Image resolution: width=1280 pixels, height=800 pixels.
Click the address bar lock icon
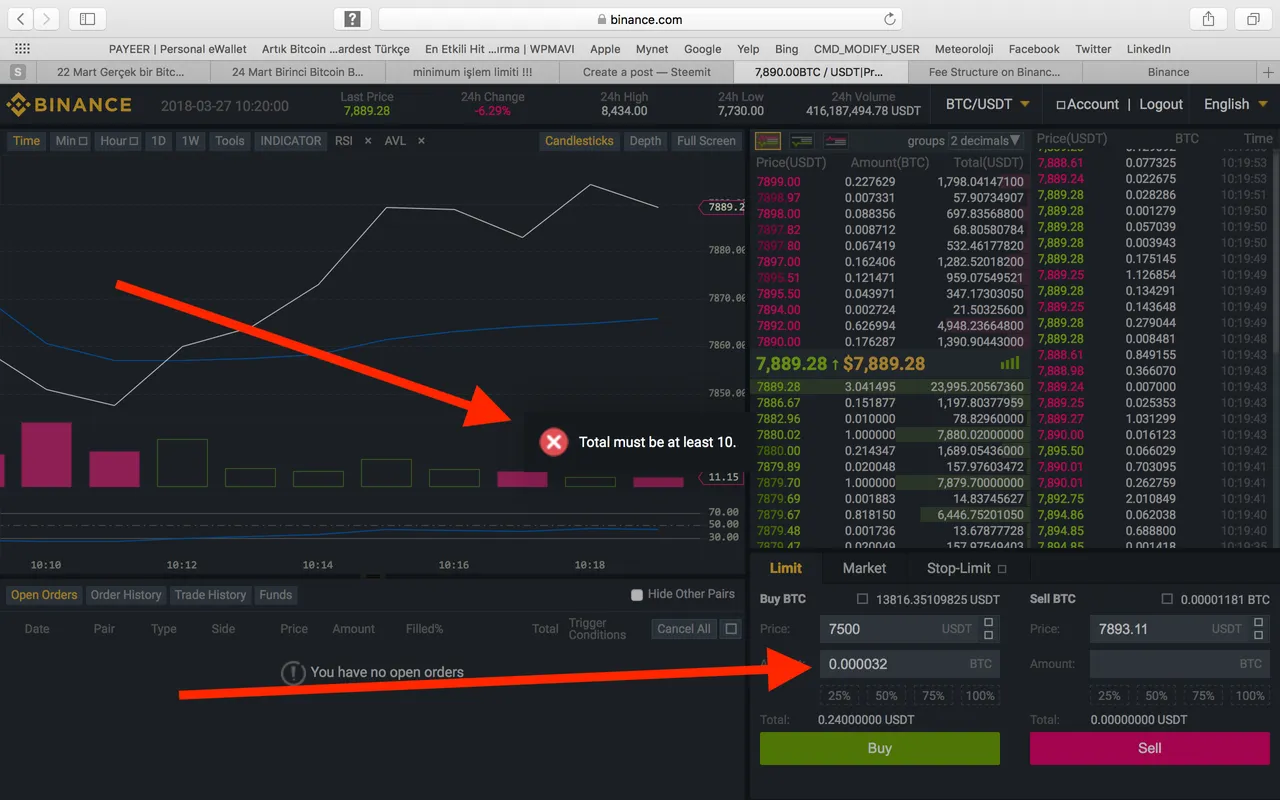point(601,19)
